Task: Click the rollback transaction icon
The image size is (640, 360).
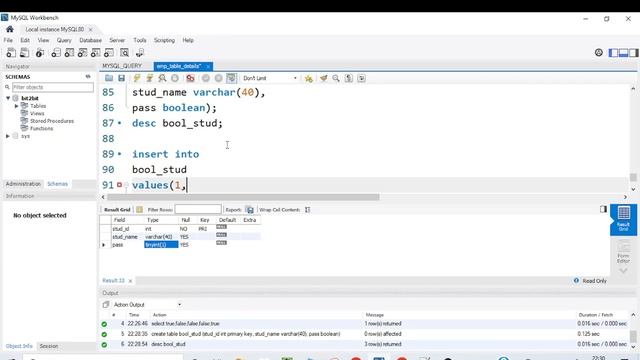Action: click(x=219, y=78)
